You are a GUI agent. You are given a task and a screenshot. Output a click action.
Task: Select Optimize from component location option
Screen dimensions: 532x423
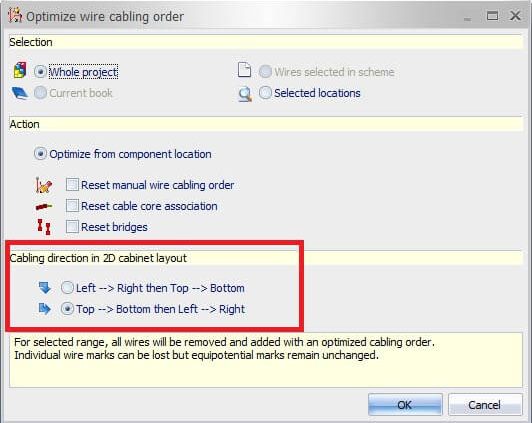coord(40,154)
